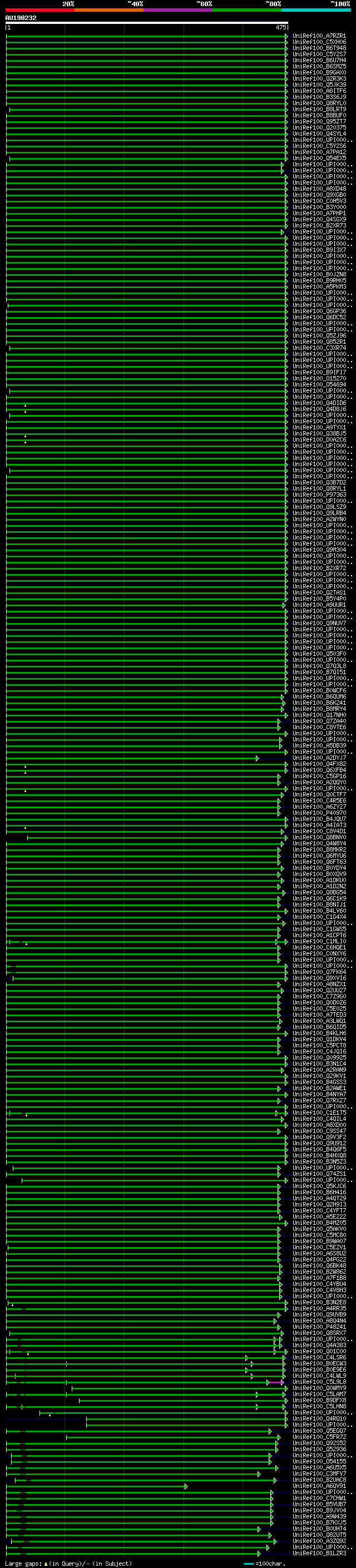Select the UniRef100_C4R5E6 label

pyautogui.click(x=319, y=800)
